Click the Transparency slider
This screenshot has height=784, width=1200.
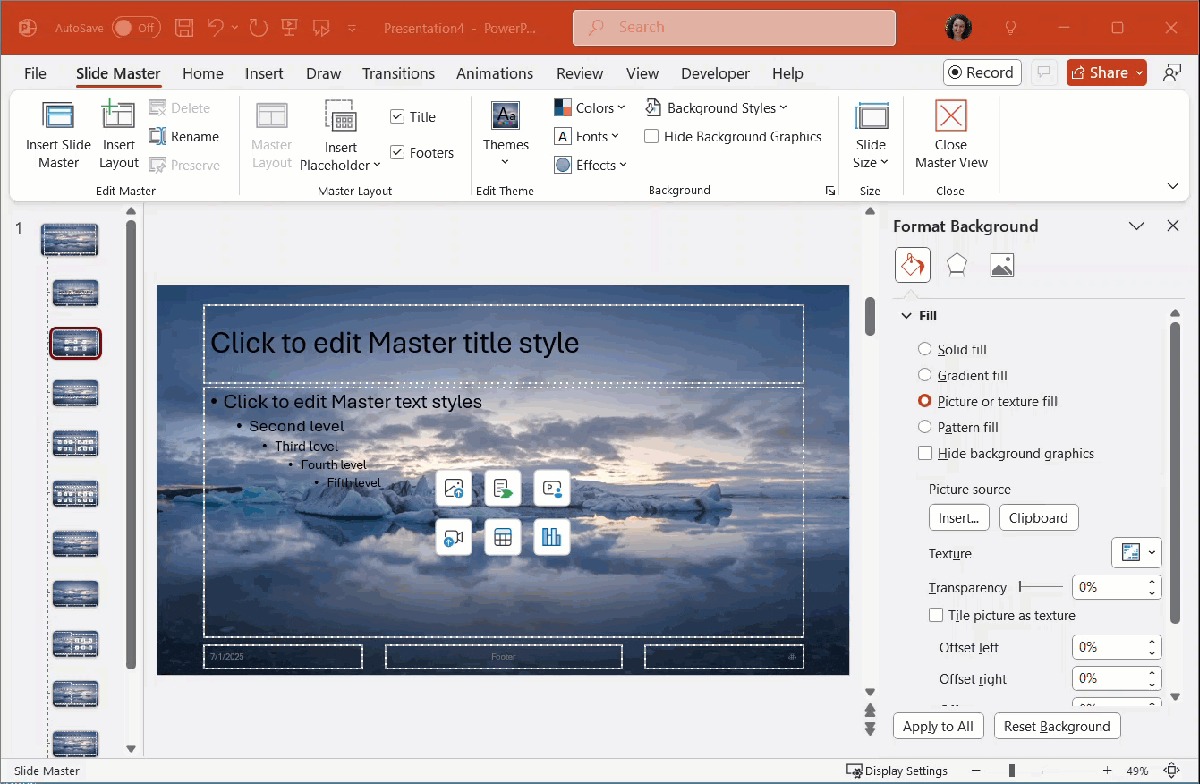click(x=1040, y=588)
